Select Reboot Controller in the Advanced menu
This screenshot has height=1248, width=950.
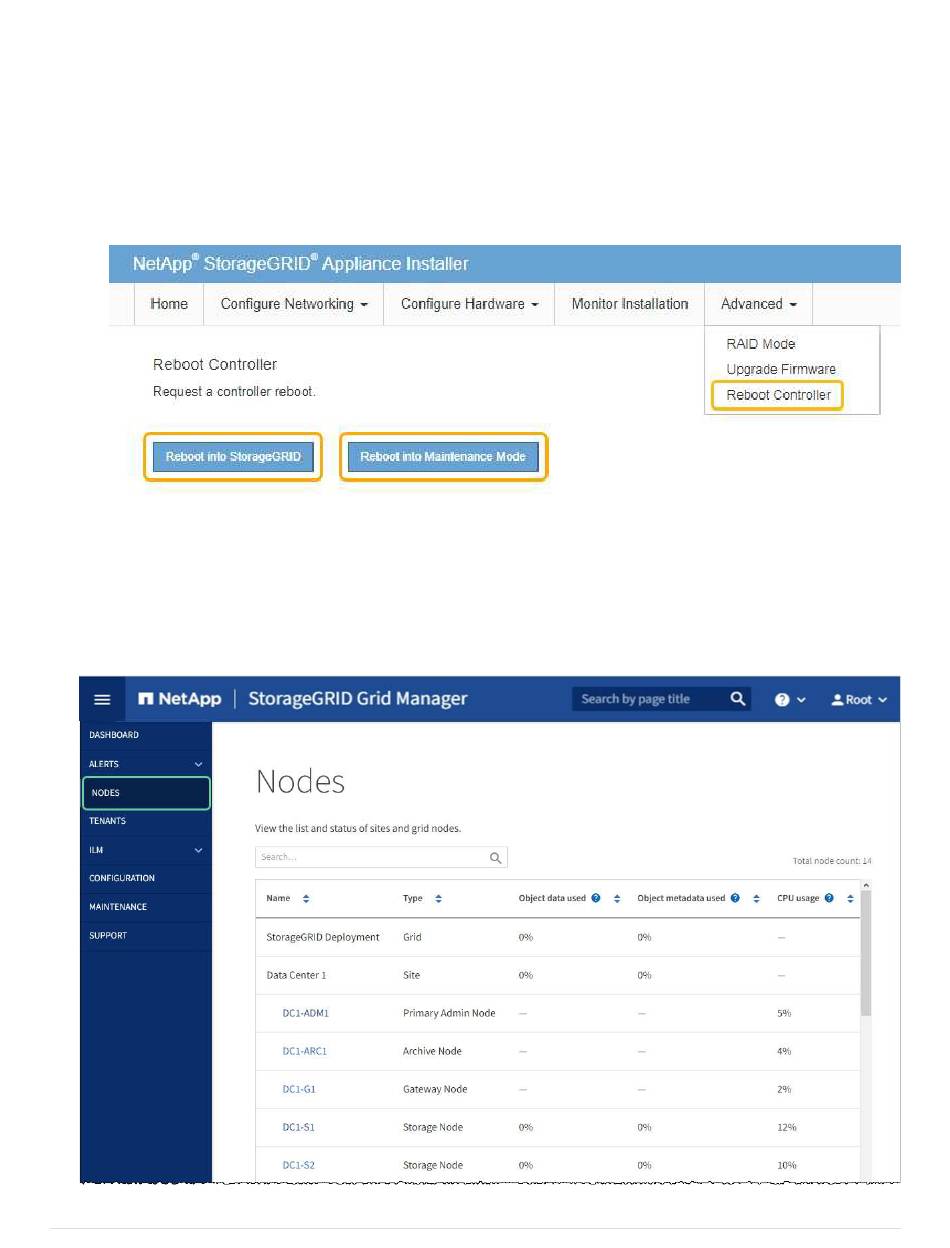tap(778, 395)
